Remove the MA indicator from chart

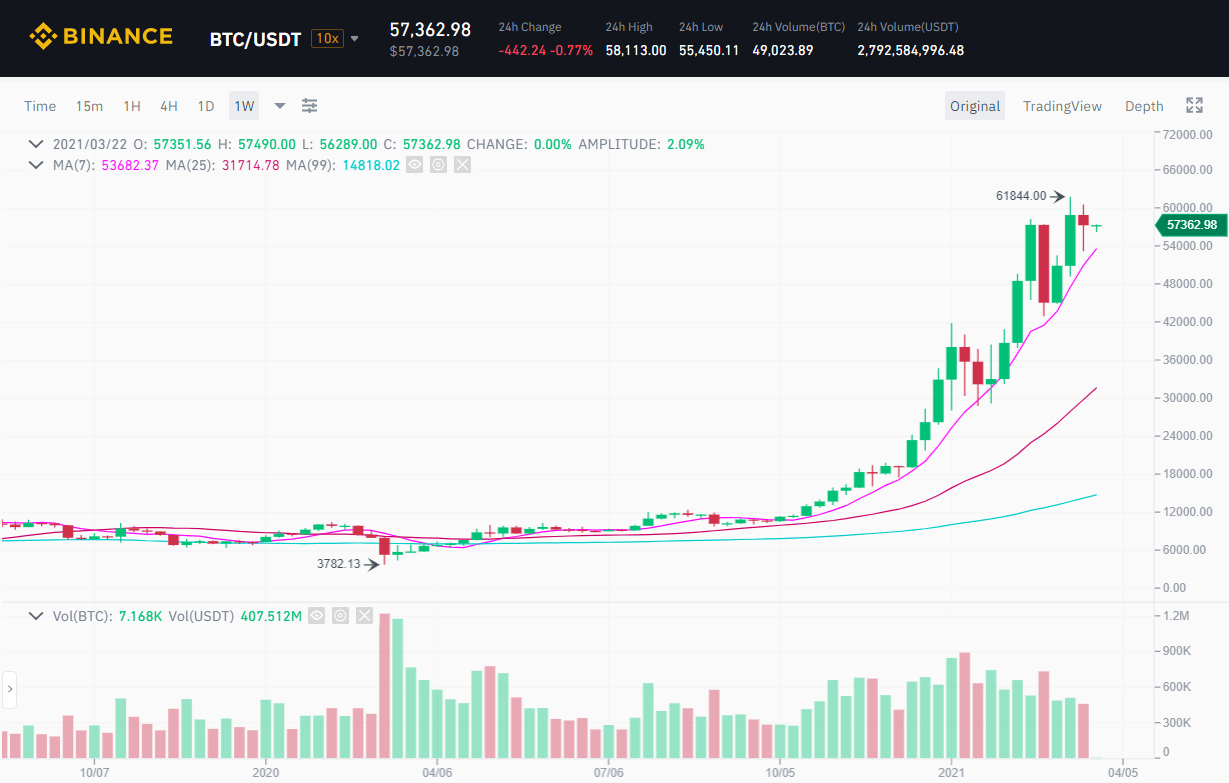point(462,165)
